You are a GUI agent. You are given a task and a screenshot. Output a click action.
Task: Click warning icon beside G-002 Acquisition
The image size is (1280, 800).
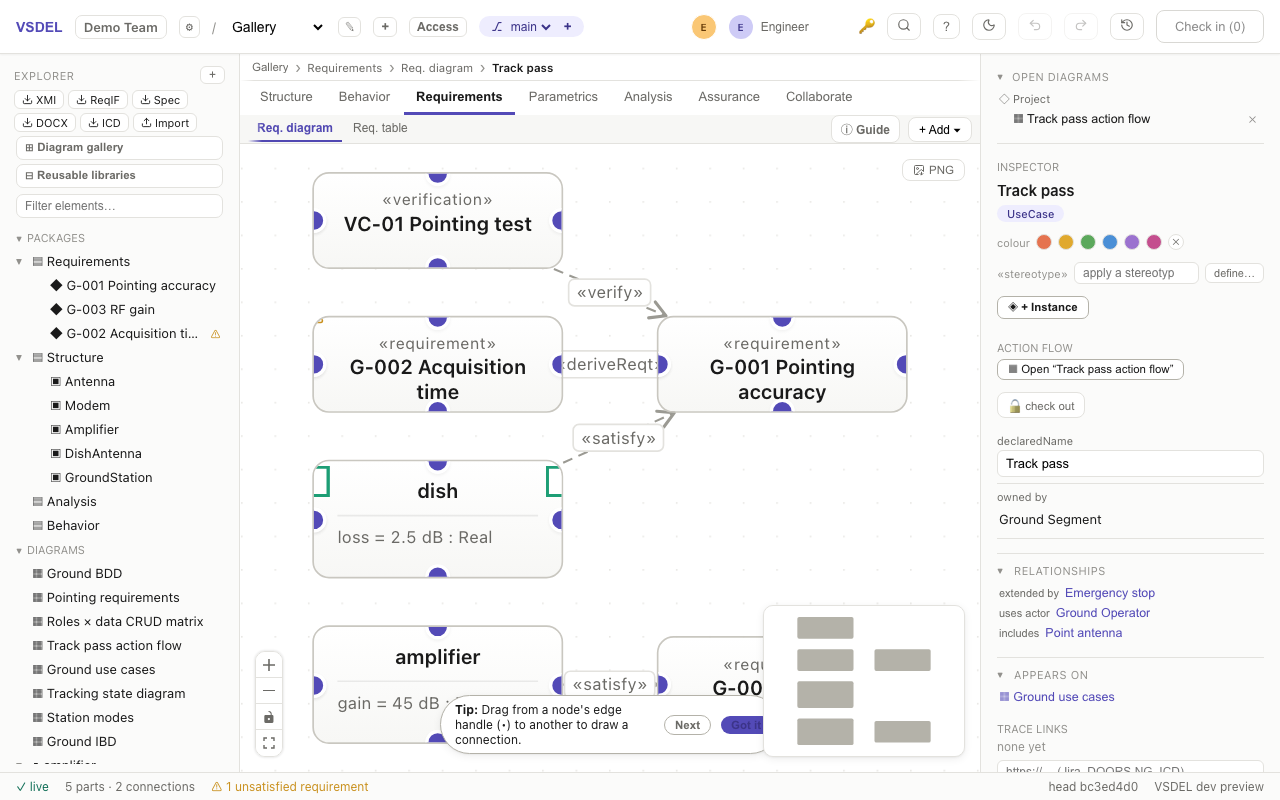click(x=215, y=334)
